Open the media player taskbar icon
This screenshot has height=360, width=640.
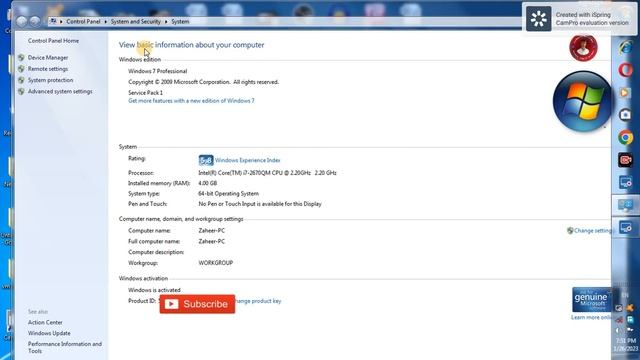[x=625, y=93]
